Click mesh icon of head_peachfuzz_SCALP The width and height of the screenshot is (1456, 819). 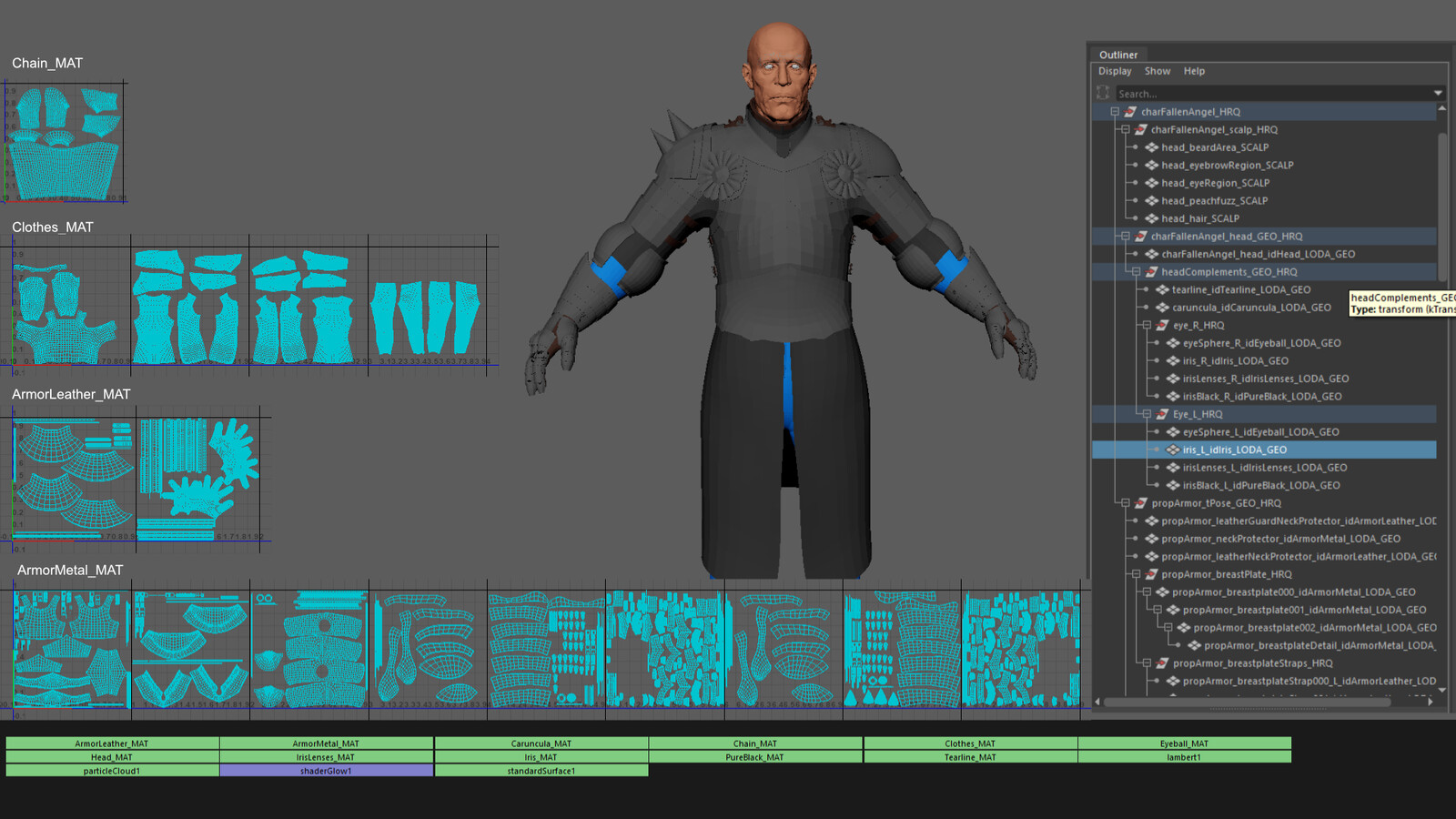(x=1151, y=201)
